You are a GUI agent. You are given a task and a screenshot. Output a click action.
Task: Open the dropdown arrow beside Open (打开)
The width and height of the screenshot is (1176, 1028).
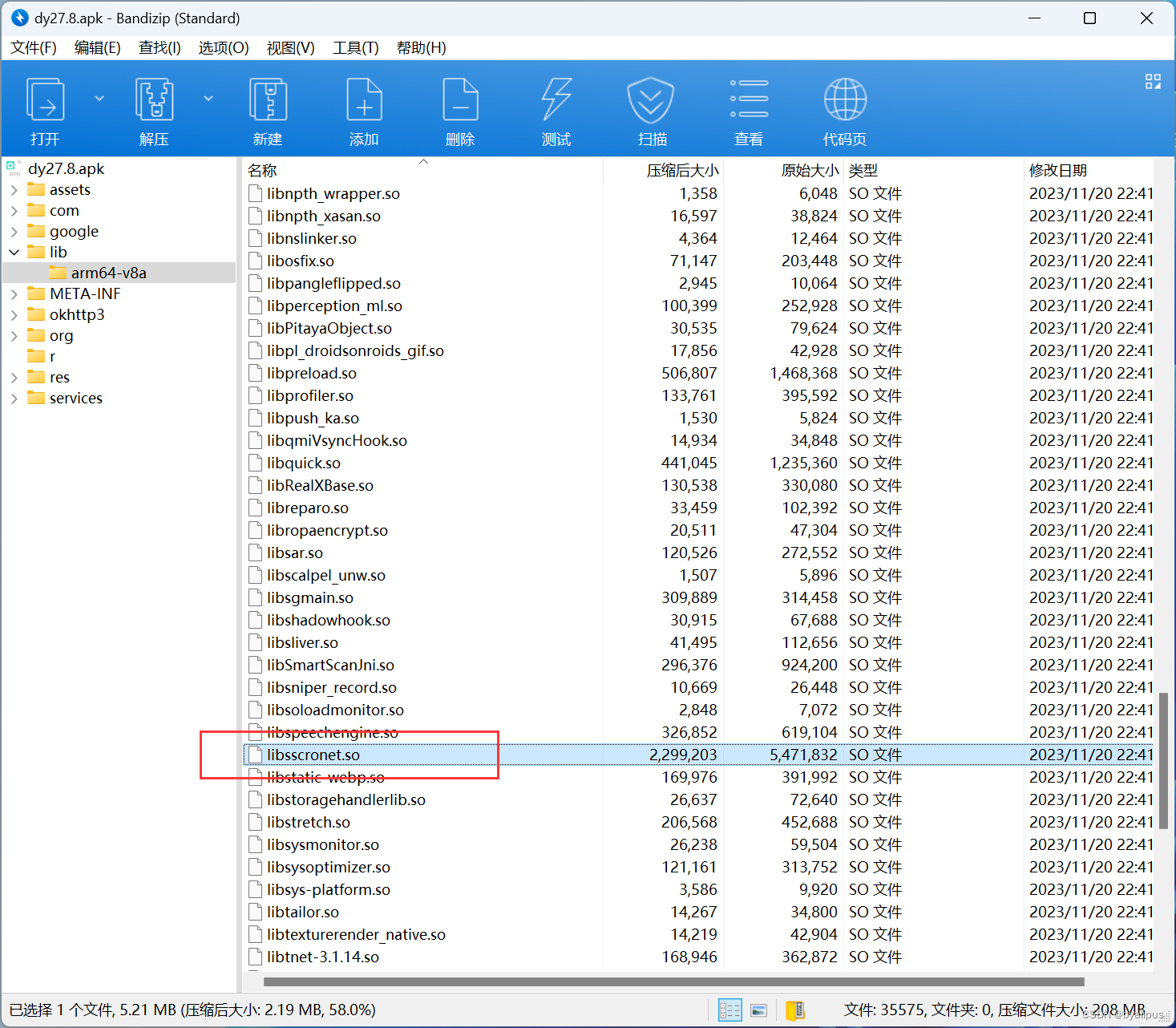99,99
